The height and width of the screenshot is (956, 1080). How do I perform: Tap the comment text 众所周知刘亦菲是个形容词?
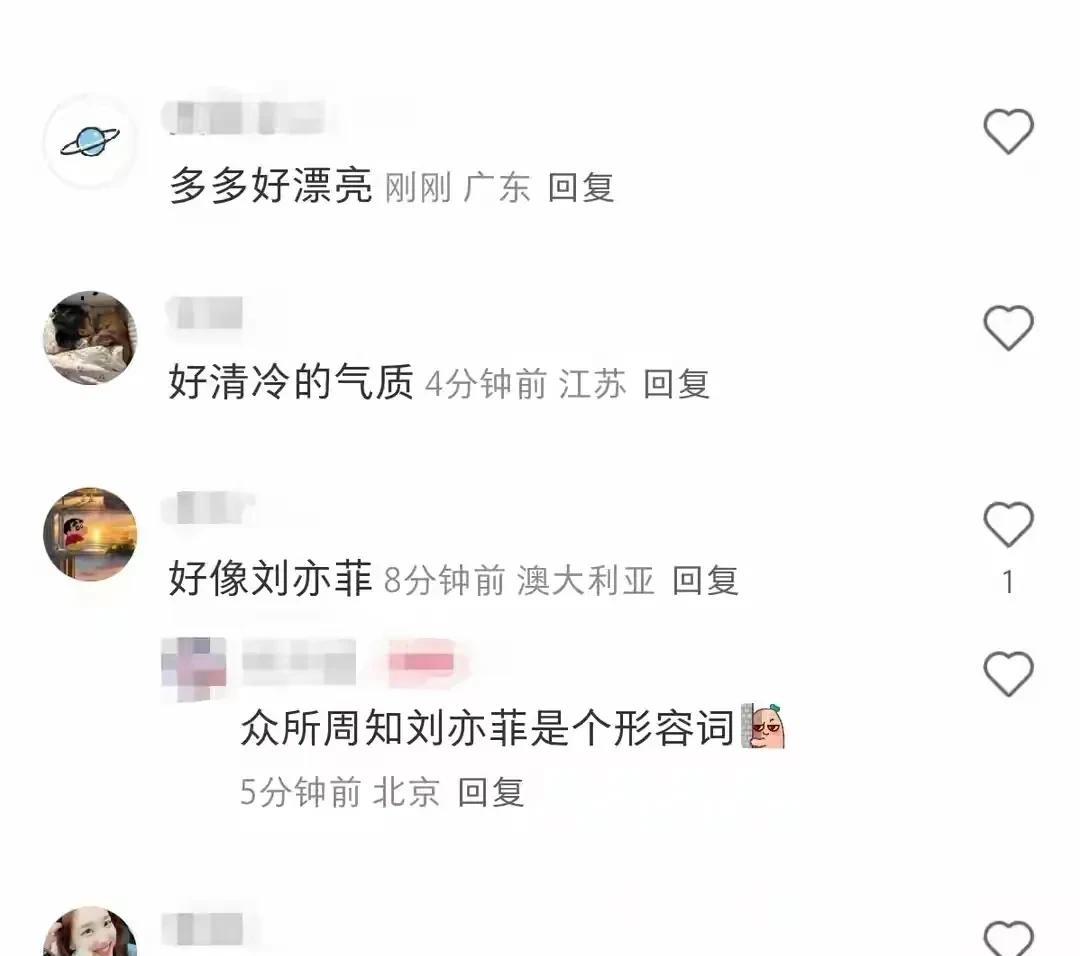pos(488,728)
